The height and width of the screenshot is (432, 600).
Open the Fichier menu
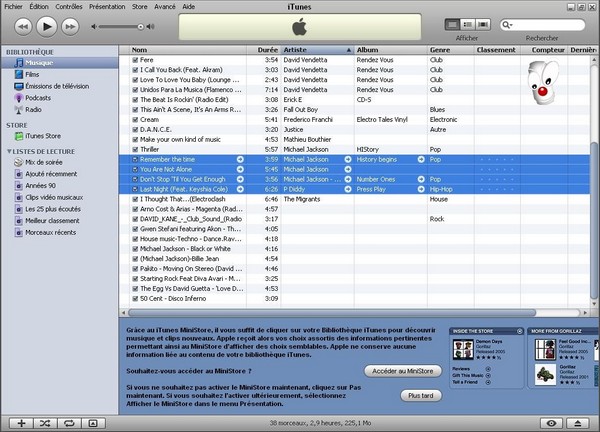pos(13,7)
